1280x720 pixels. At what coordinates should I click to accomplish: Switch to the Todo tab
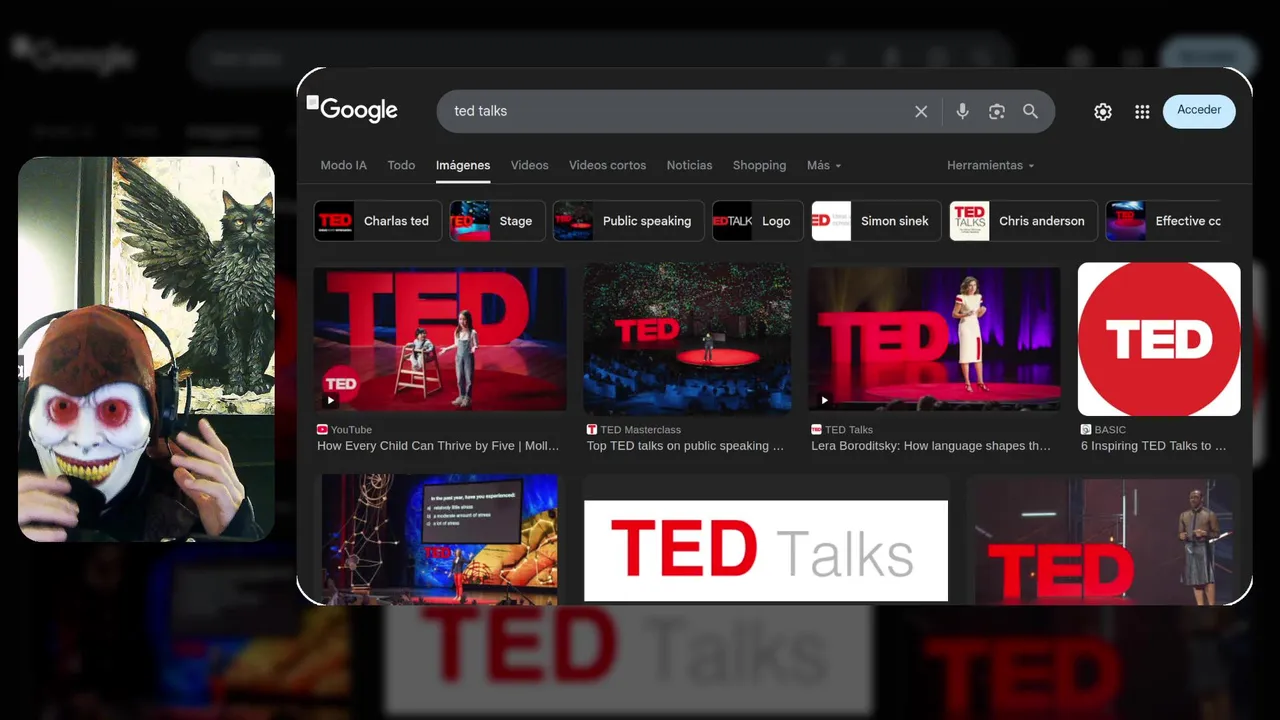401,165
